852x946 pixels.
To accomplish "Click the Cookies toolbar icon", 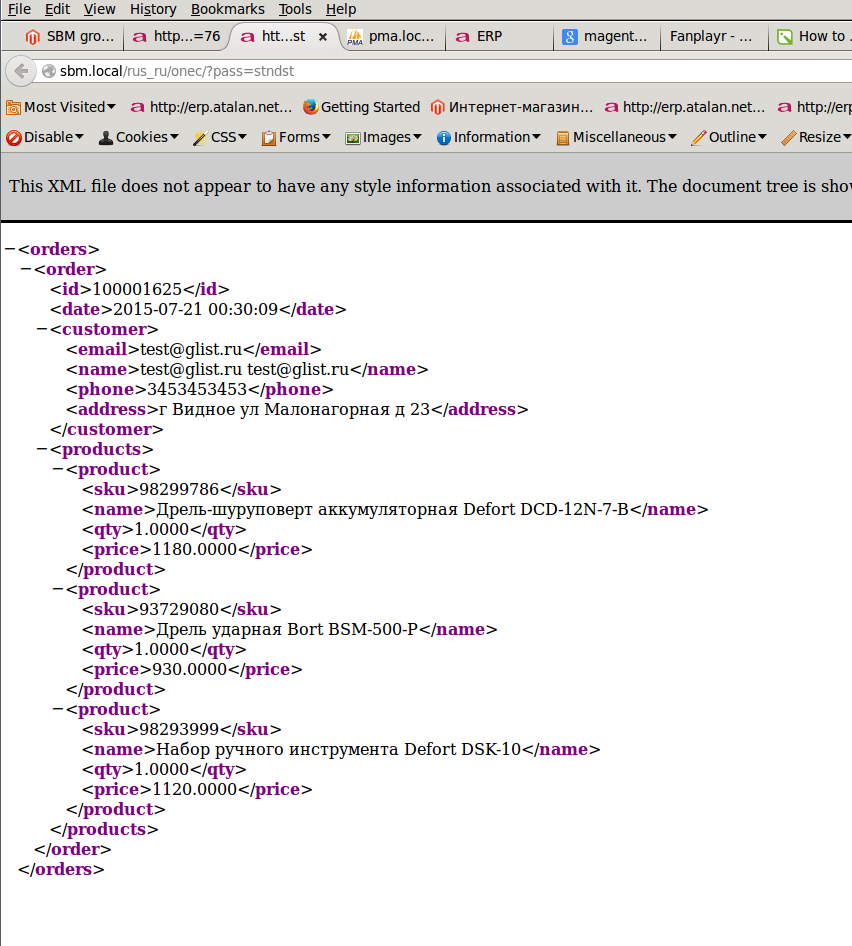I will [106, 138].
